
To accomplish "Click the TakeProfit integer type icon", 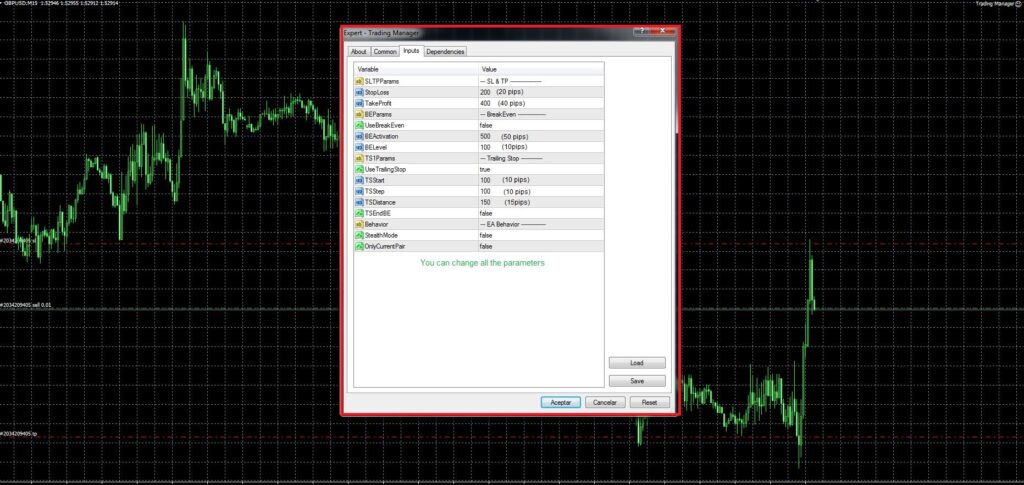I will click(x=359, y=103).
